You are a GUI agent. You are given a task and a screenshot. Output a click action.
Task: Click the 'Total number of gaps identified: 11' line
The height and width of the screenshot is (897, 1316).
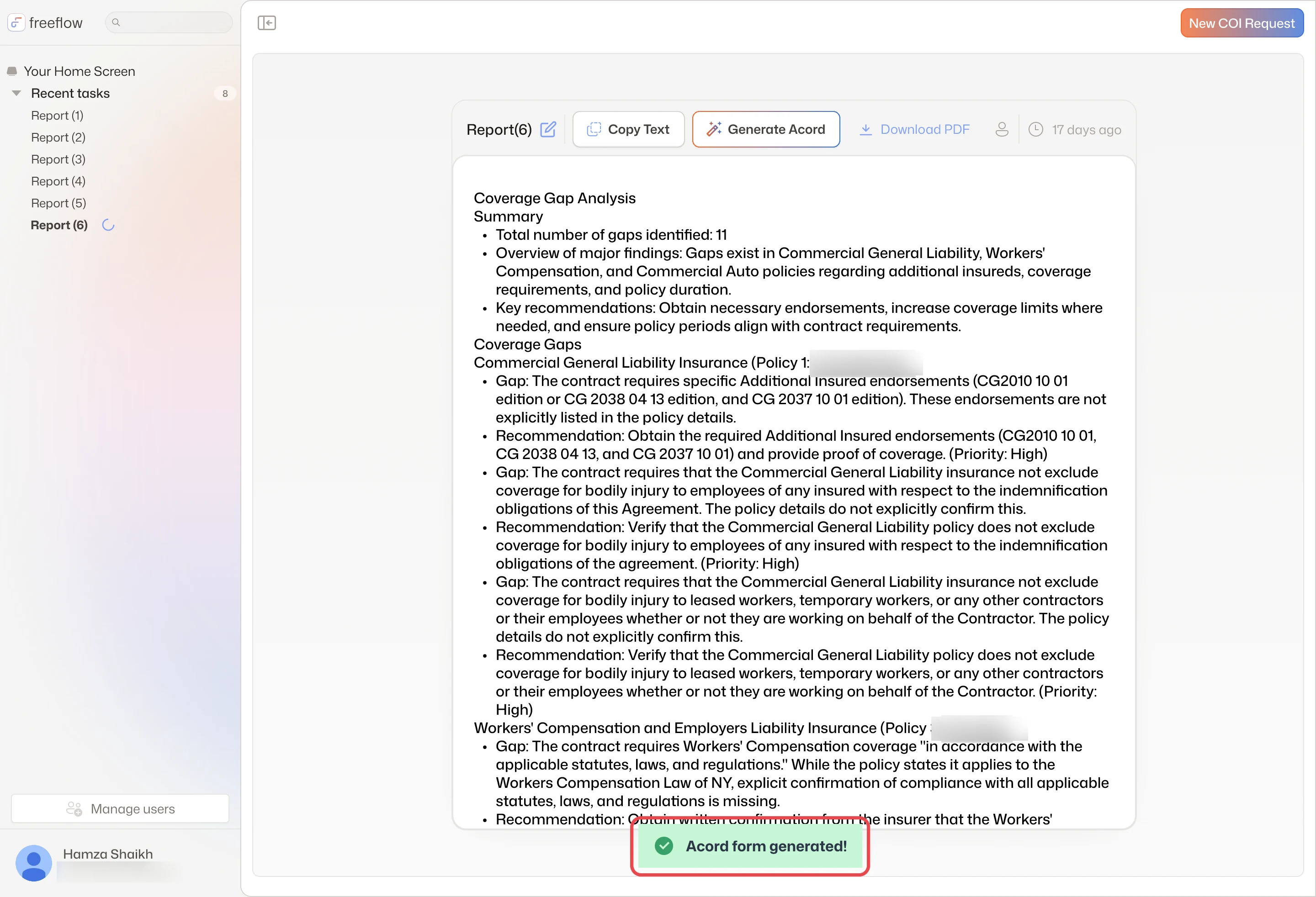tap(611, 235)
